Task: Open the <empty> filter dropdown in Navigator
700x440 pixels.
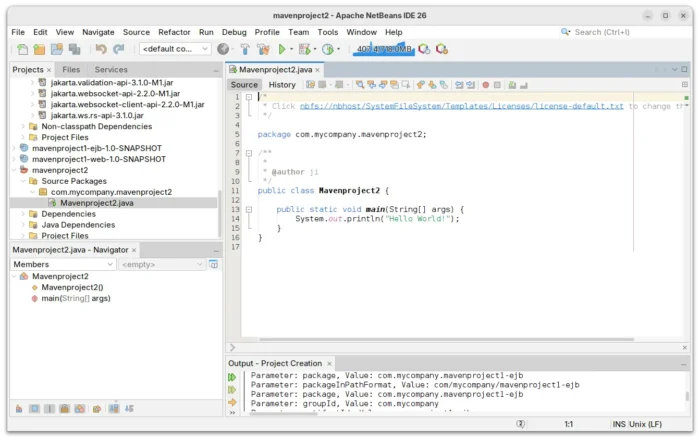Action: pos(162,265)
